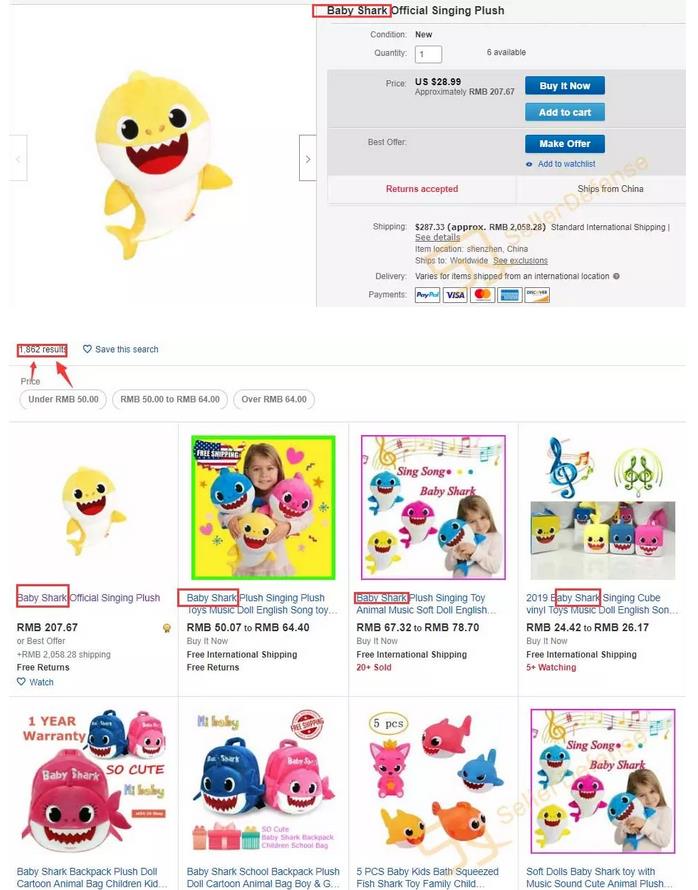Open the See exclusions link

coord(520,261)
